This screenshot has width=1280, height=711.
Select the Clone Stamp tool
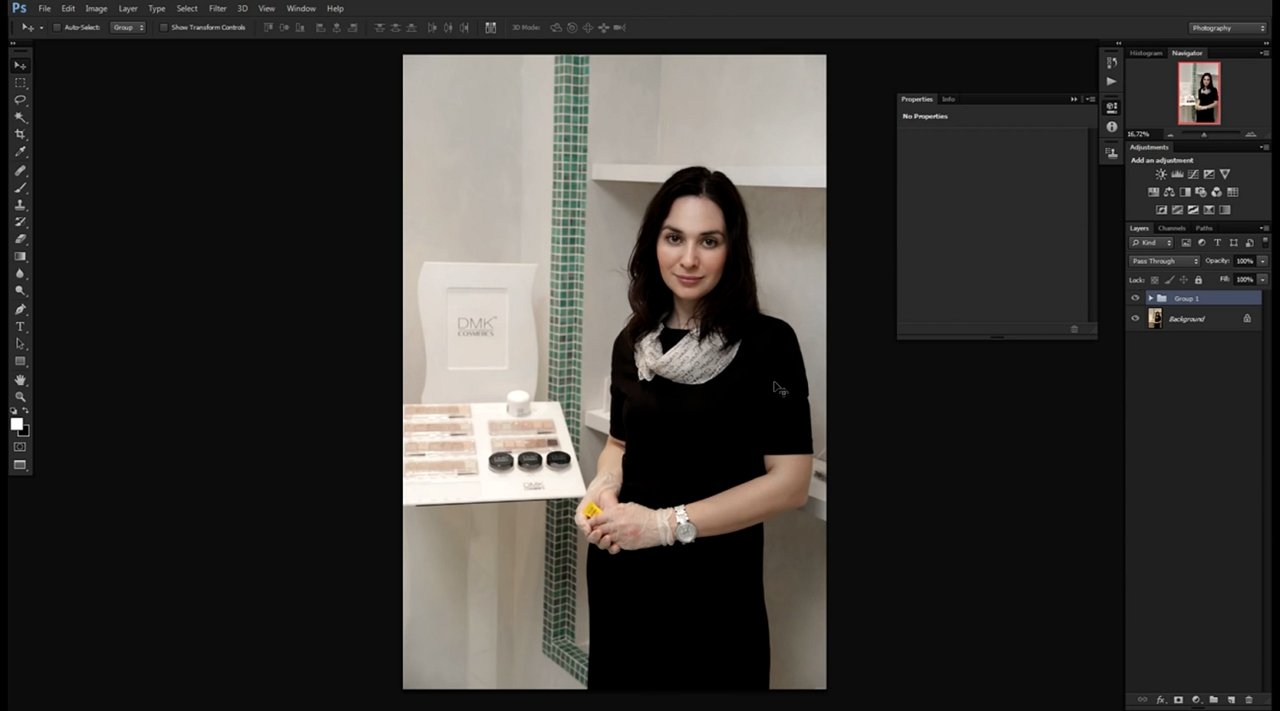coord(20,205)
